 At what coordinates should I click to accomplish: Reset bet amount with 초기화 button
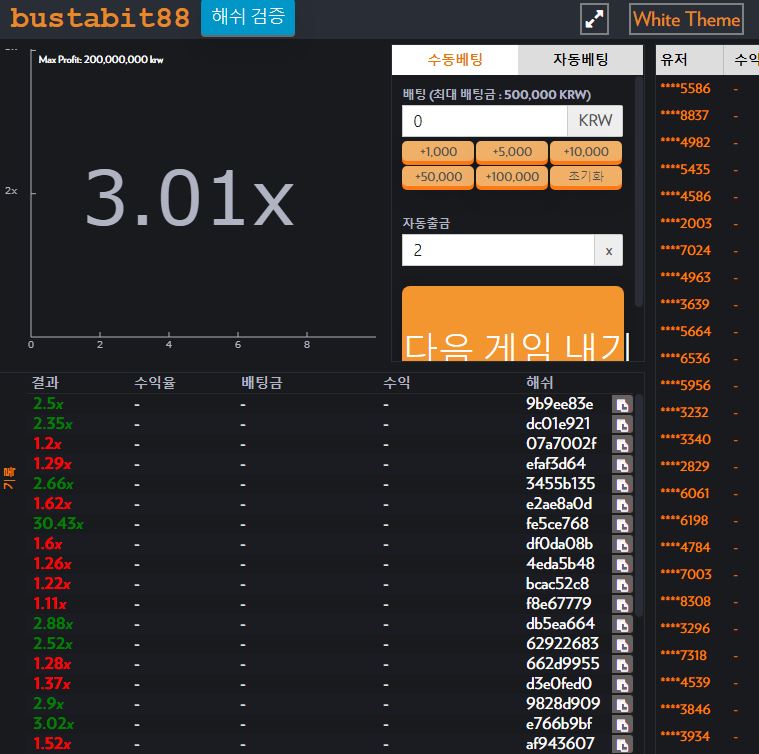(x=585, y=177)
